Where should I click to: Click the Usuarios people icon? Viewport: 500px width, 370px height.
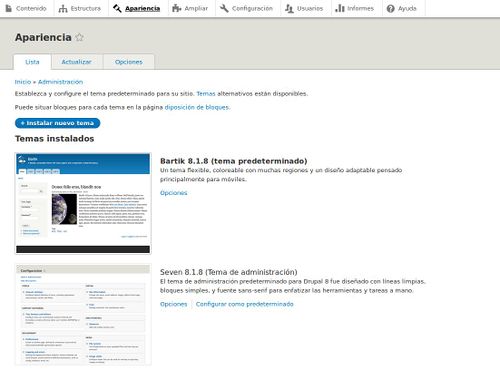point(289,8)
